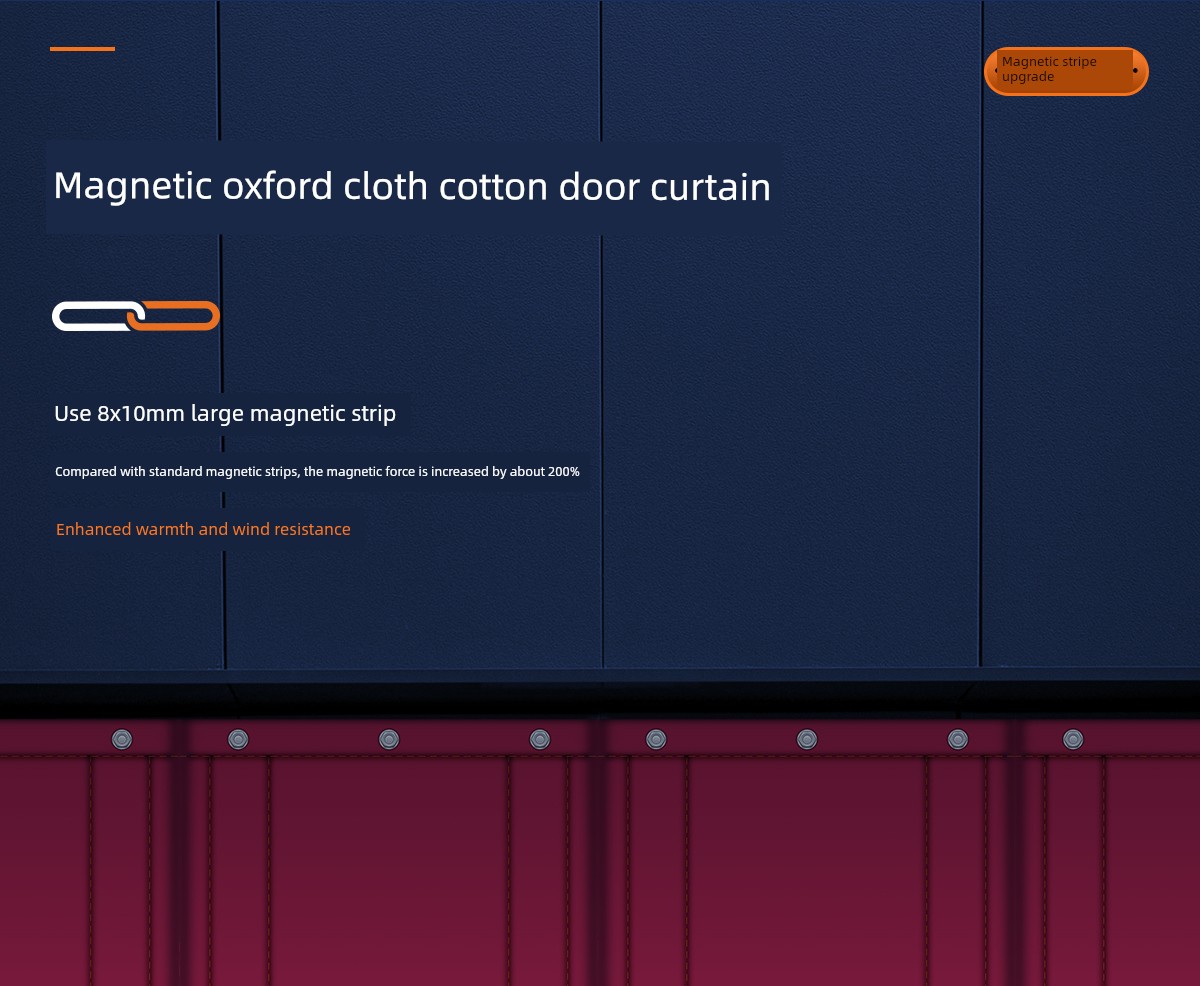The height and width of the screenshot is (986, 1200).
Task: Click the Magnetic stripe upgrade badge
Action: pos(1065,70)
